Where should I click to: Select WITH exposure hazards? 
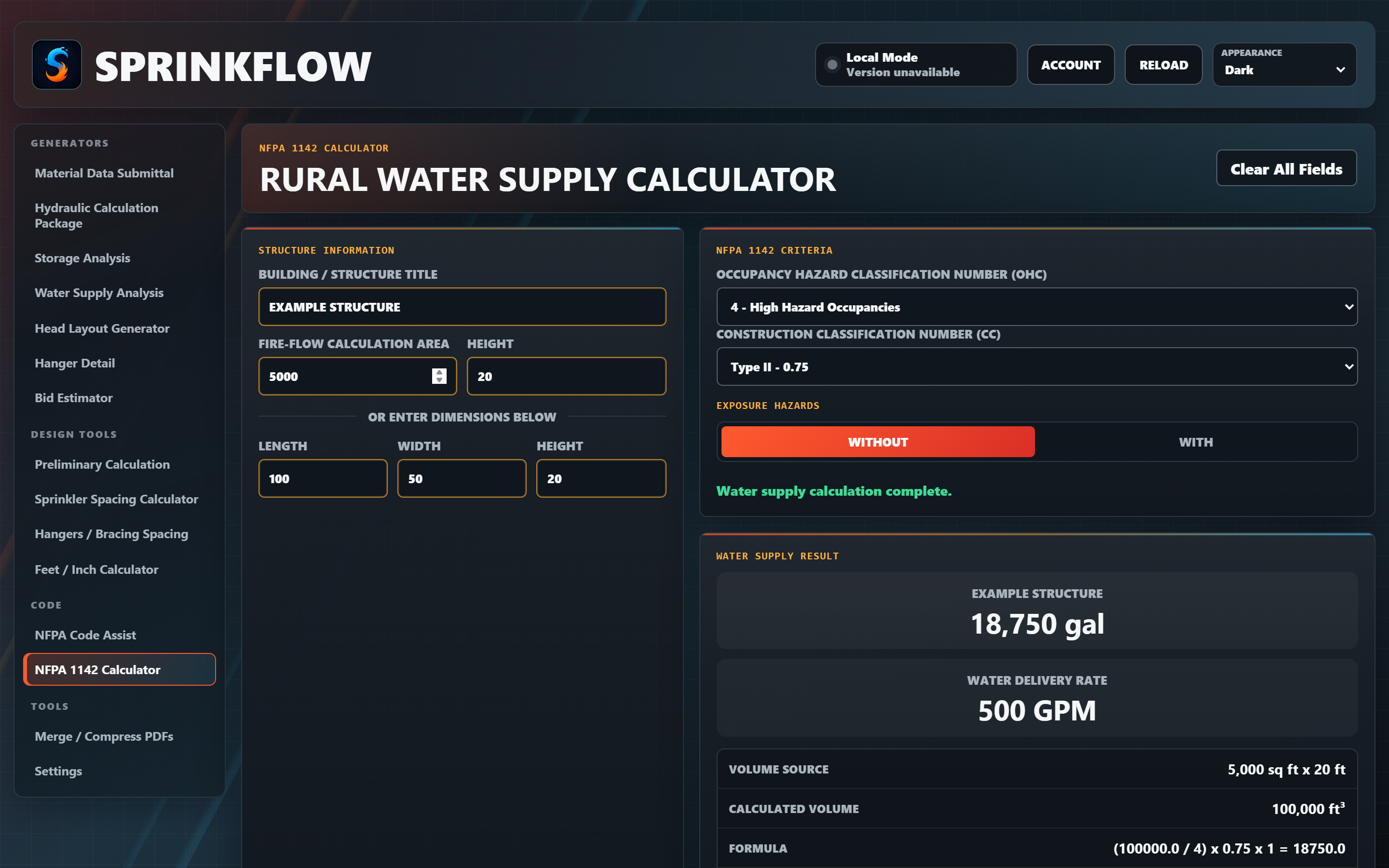(1196, 442)
